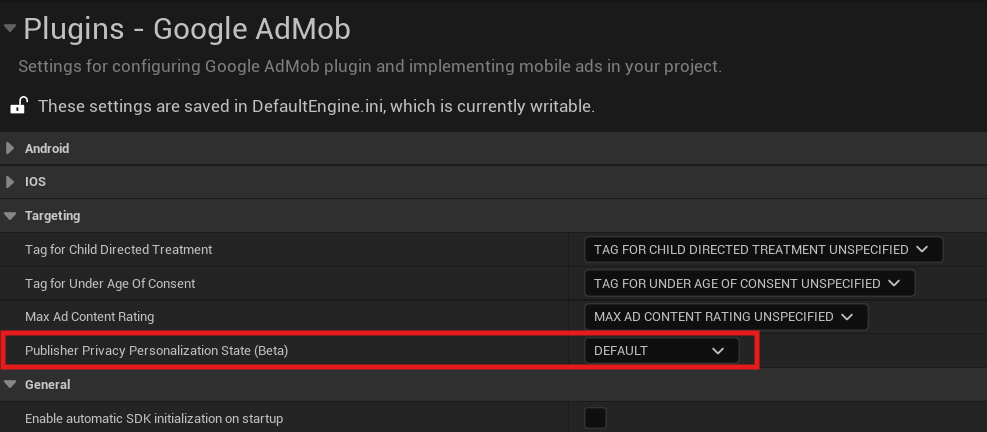The height and width of the screenshot is (432, 987).
Task: Select the General category label
Action: (x=47, y=384)
